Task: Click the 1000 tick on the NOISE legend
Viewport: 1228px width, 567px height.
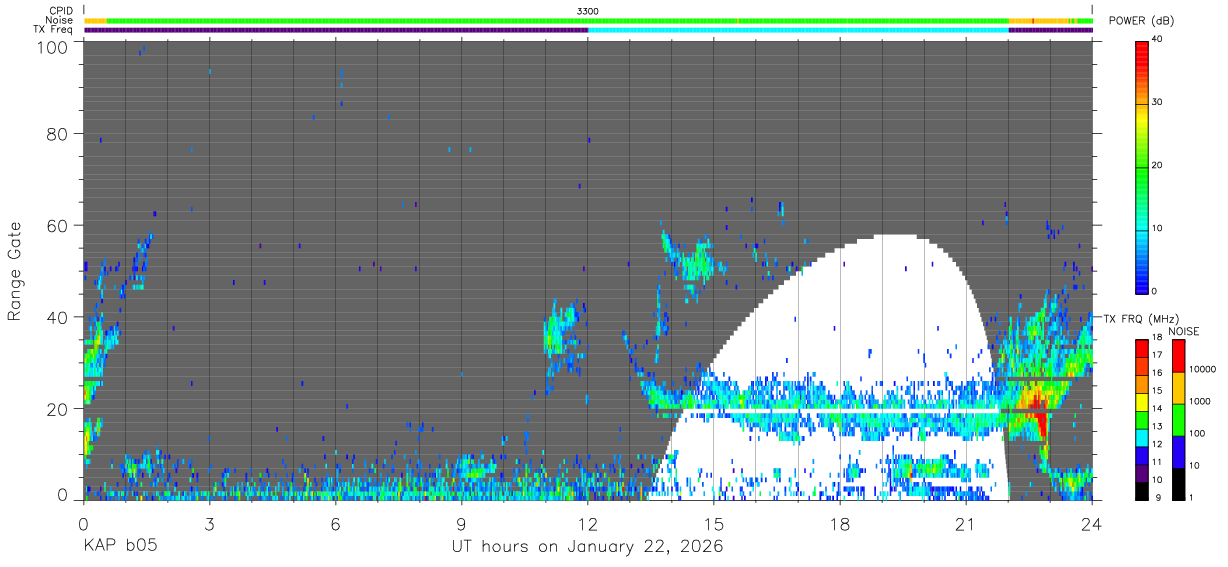Action: pos(1198,402)
